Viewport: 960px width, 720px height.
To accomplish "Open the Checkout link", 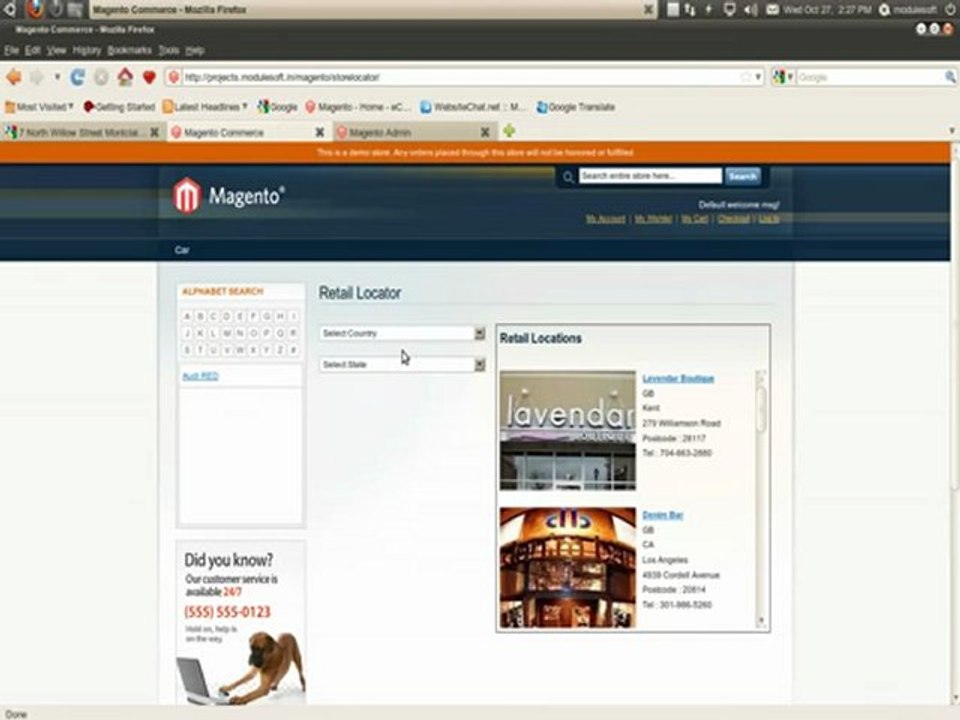I will pyautogui.click(x=733, y=219).
